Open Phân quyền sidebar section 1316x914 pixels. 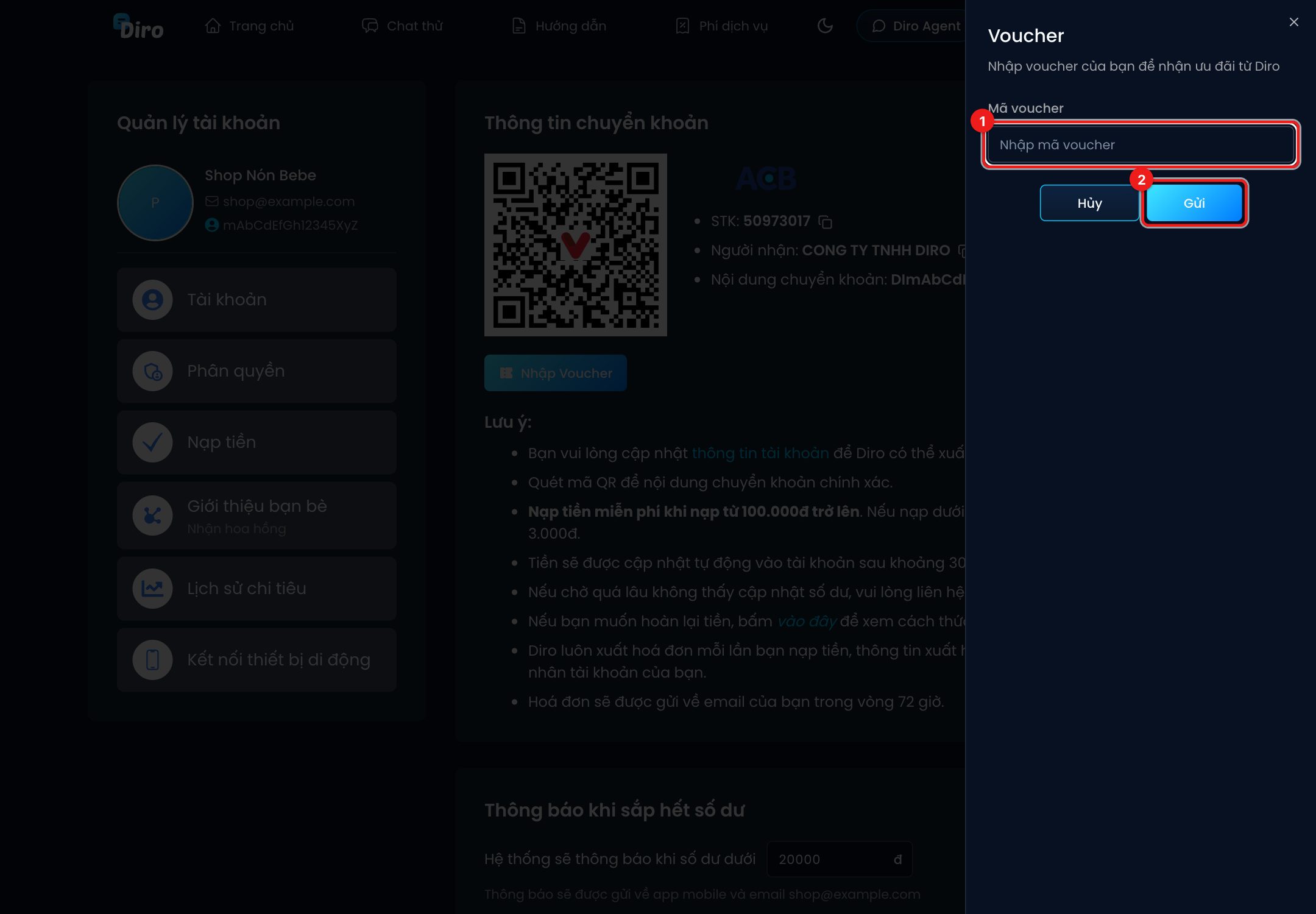[256, 371]
